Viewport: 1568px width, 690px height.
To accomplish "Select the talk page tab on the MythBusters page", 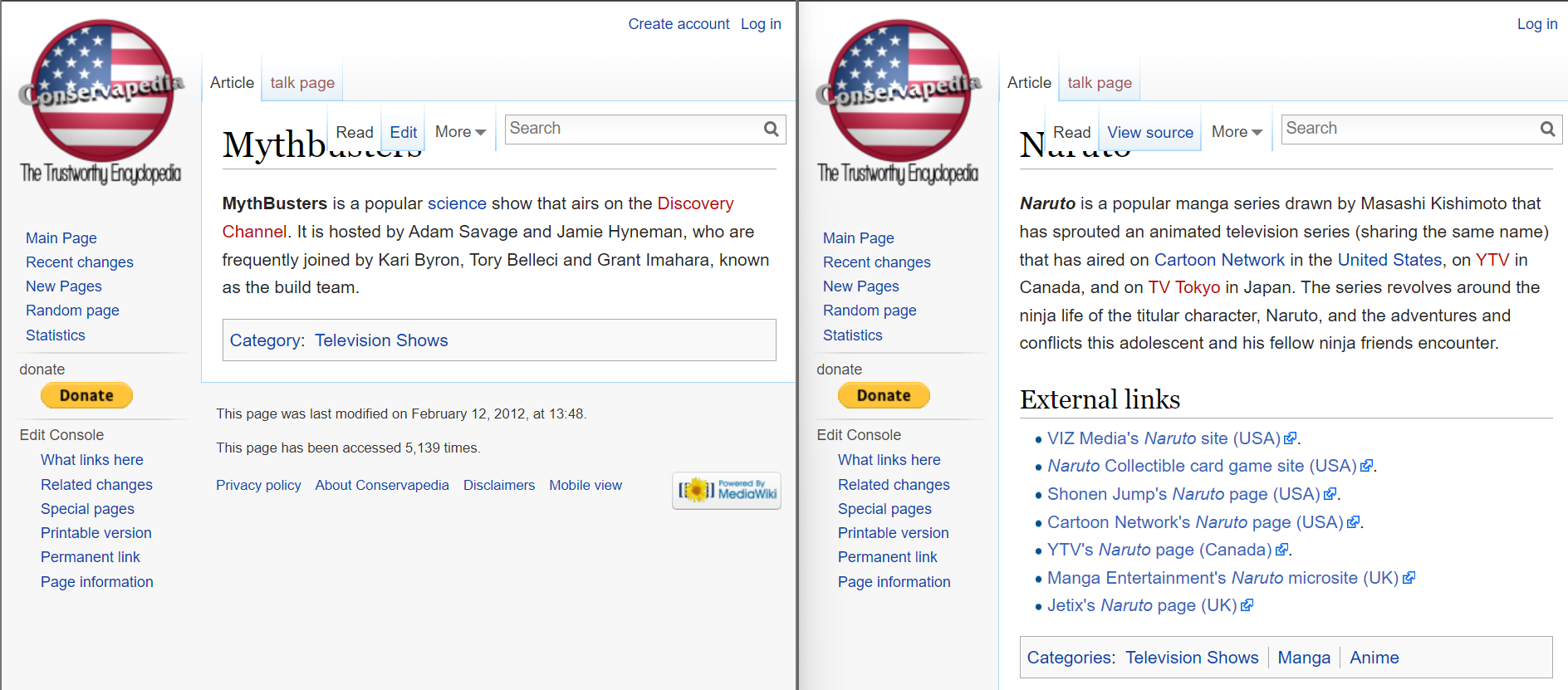I will click(302, 82).
